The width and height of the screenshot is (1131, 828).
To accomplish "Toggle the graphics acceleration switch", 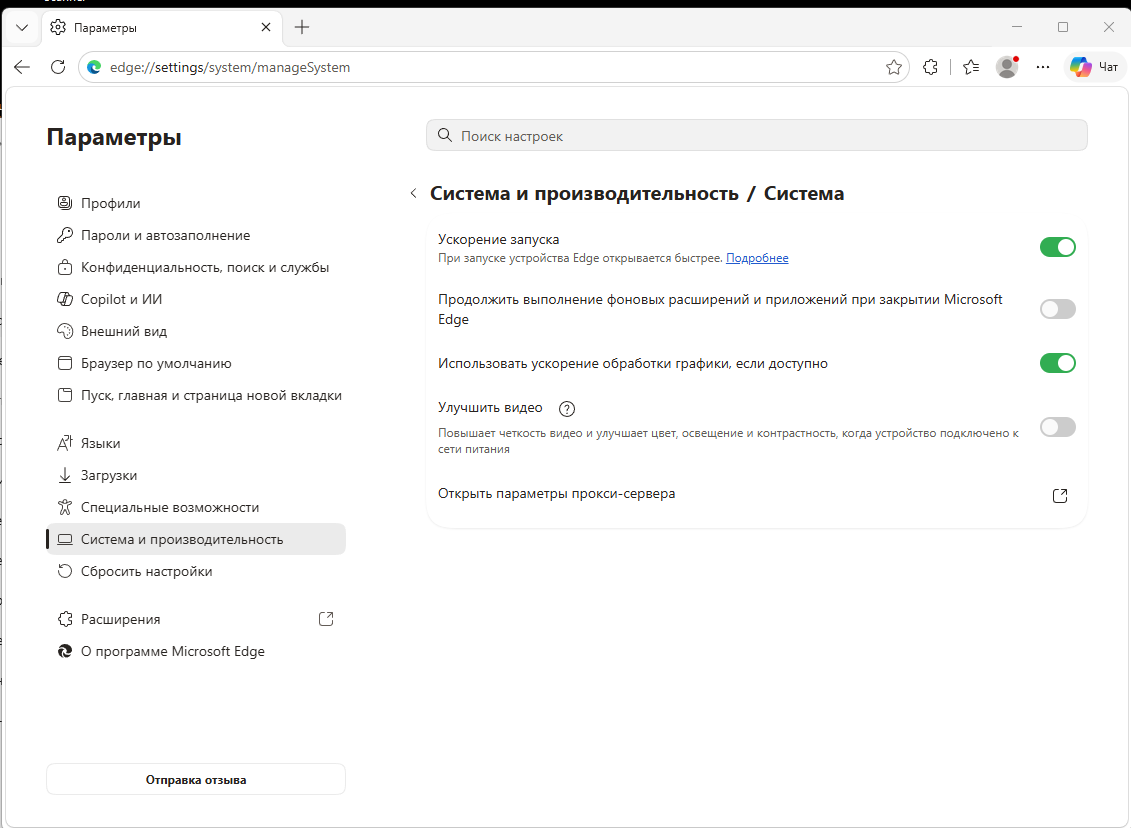I will (x=1057, y=363).
